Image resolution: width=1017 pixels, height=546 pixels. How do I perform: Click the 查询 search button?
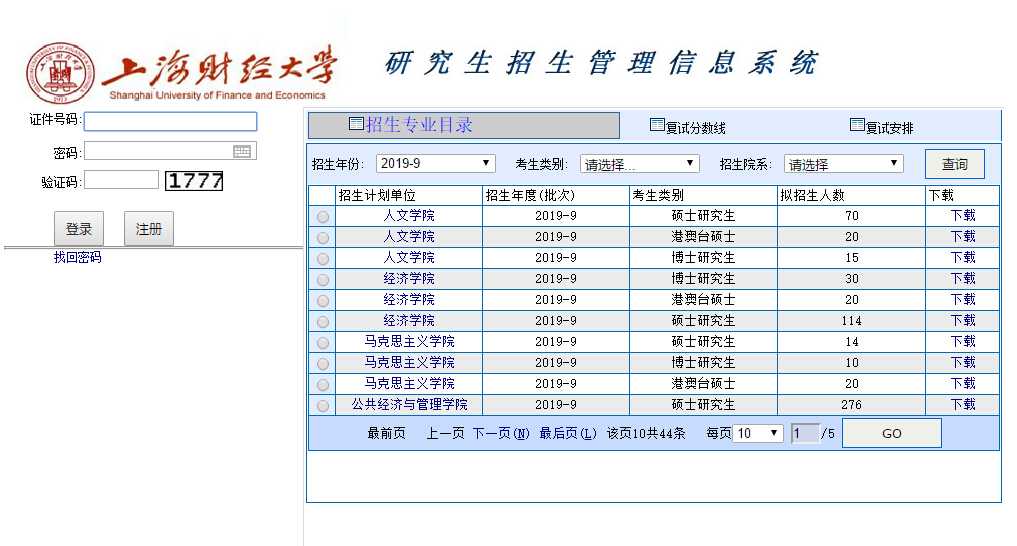tap(954, 164)
